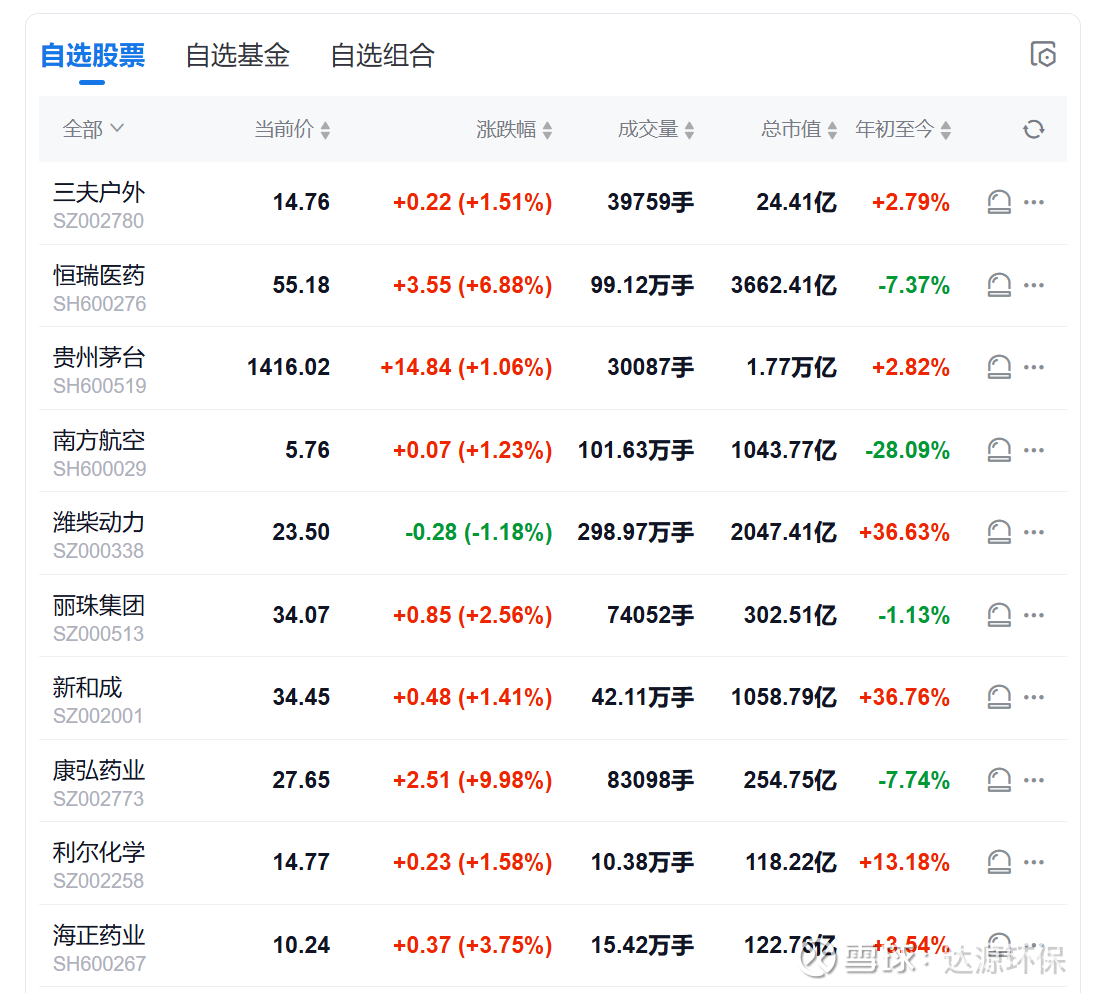1098x993 pixels.
Task: Click volume 83098手
Action: [651, 779]
